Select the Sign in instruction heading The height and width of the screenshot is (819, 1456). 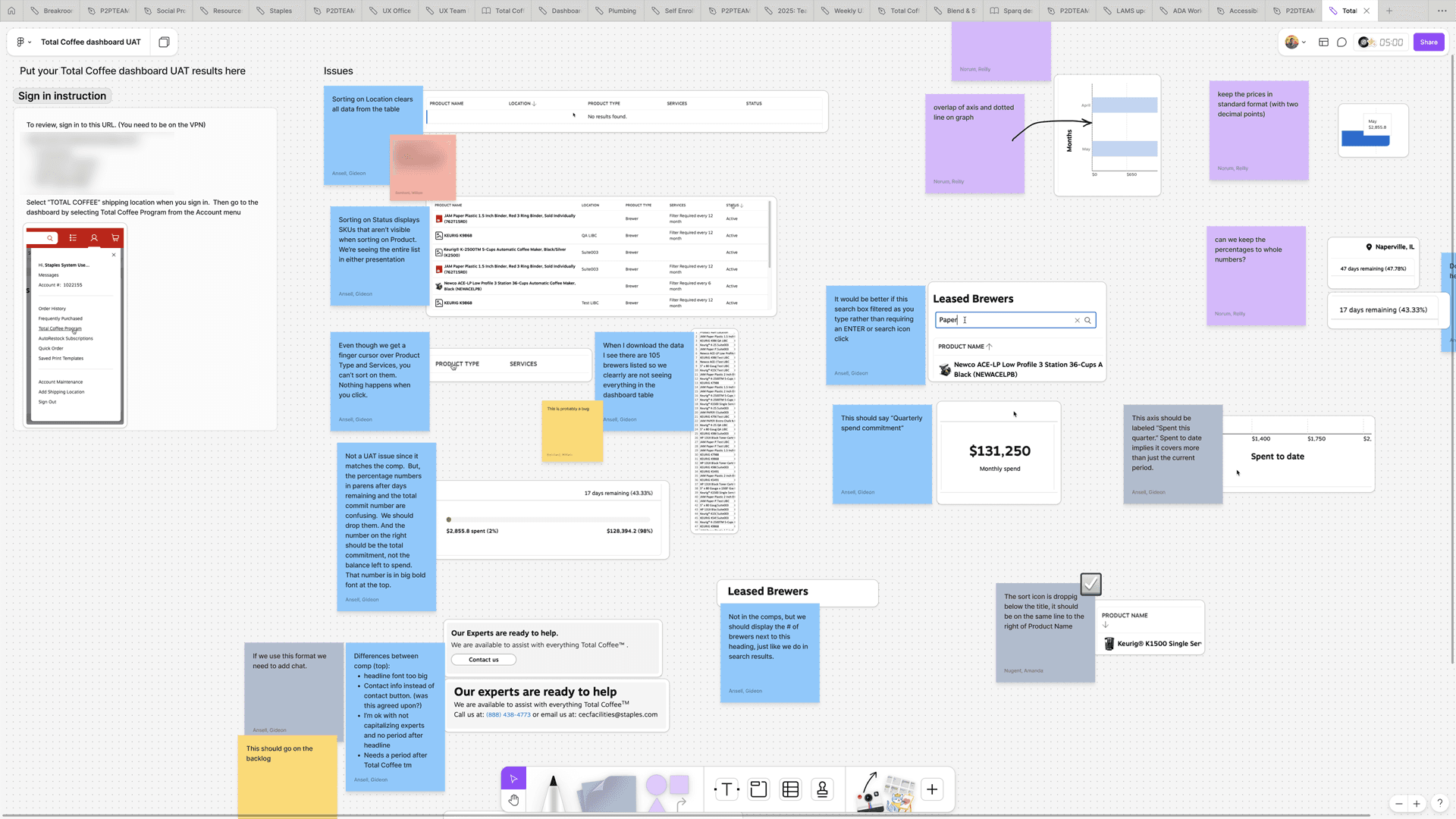pos(62,96)
